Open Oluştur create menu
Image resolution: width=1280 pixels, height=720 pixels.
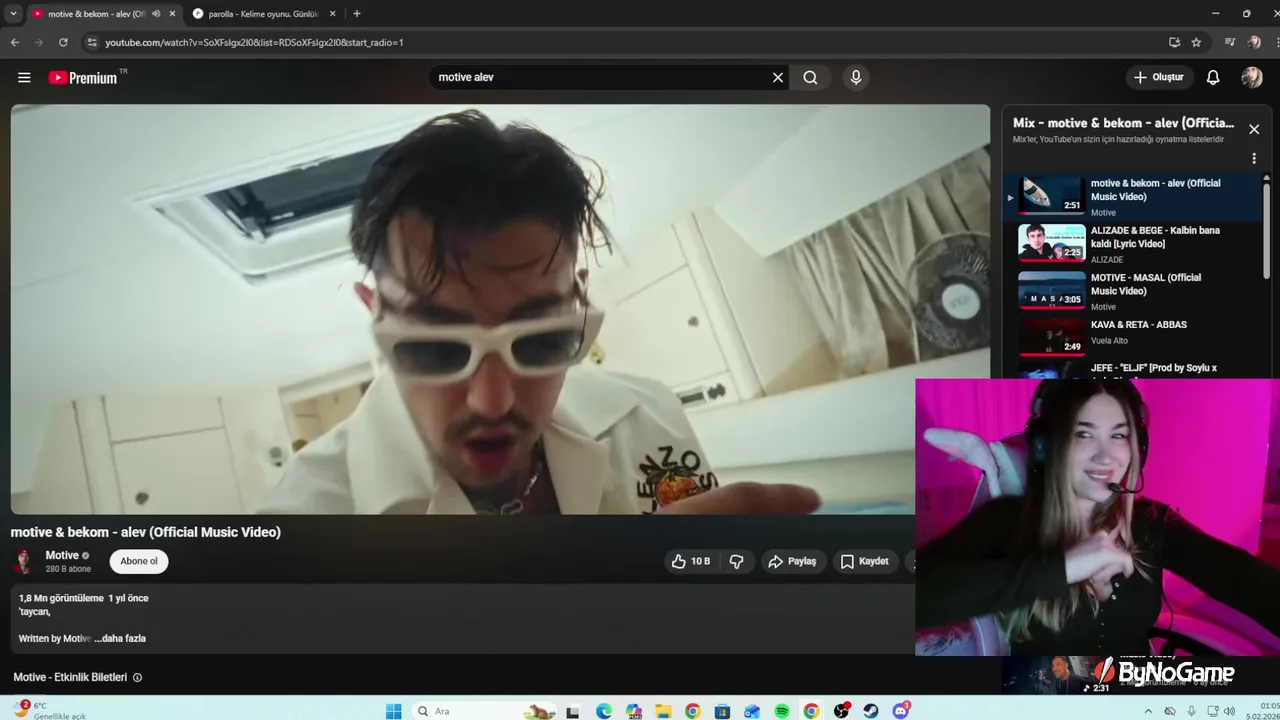(x=1159, y=77)
